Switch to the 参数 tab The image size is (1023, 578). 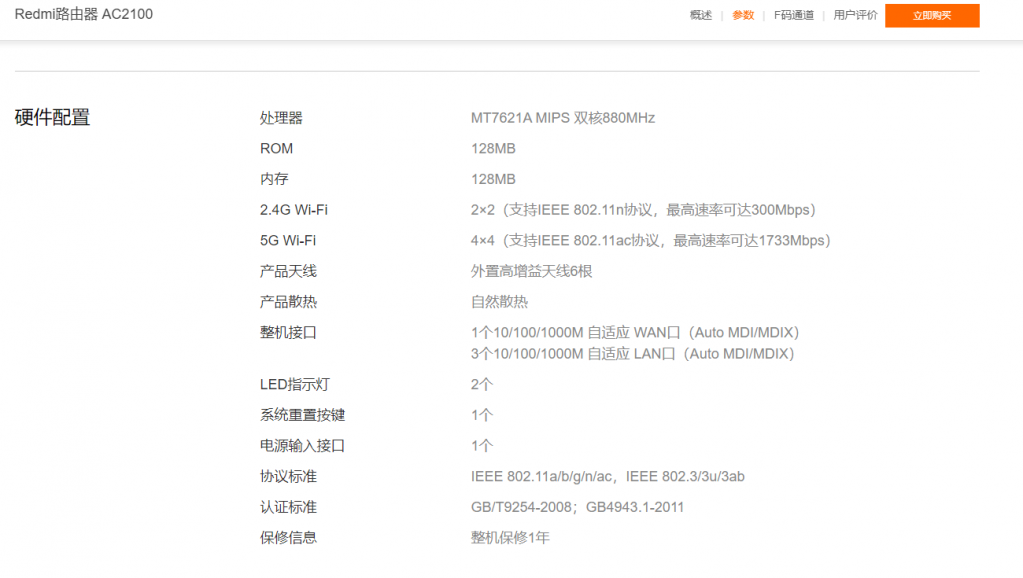(x=743, y=15)
